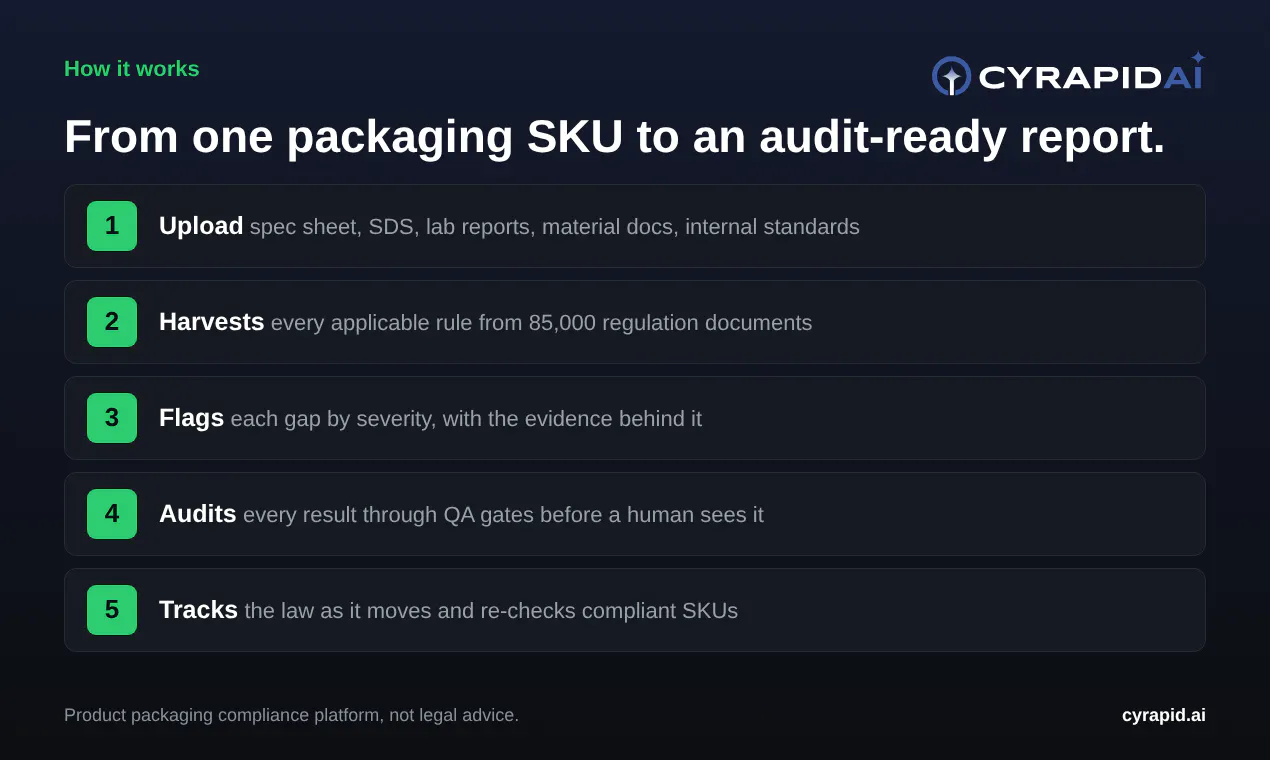Select the Upload step row

tap(635, 226)
